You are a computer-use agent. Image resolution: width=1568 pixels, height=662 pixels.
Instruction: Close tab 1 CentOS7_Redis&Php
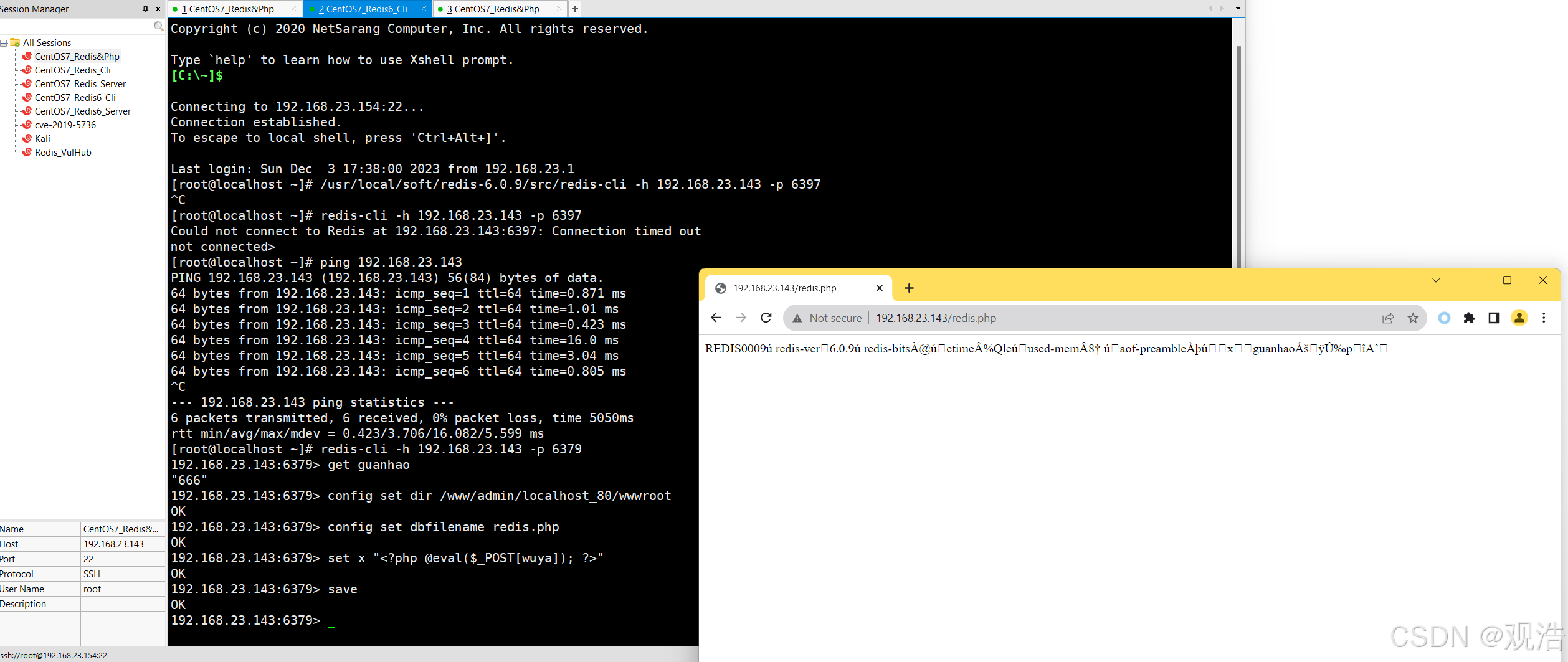294,9
